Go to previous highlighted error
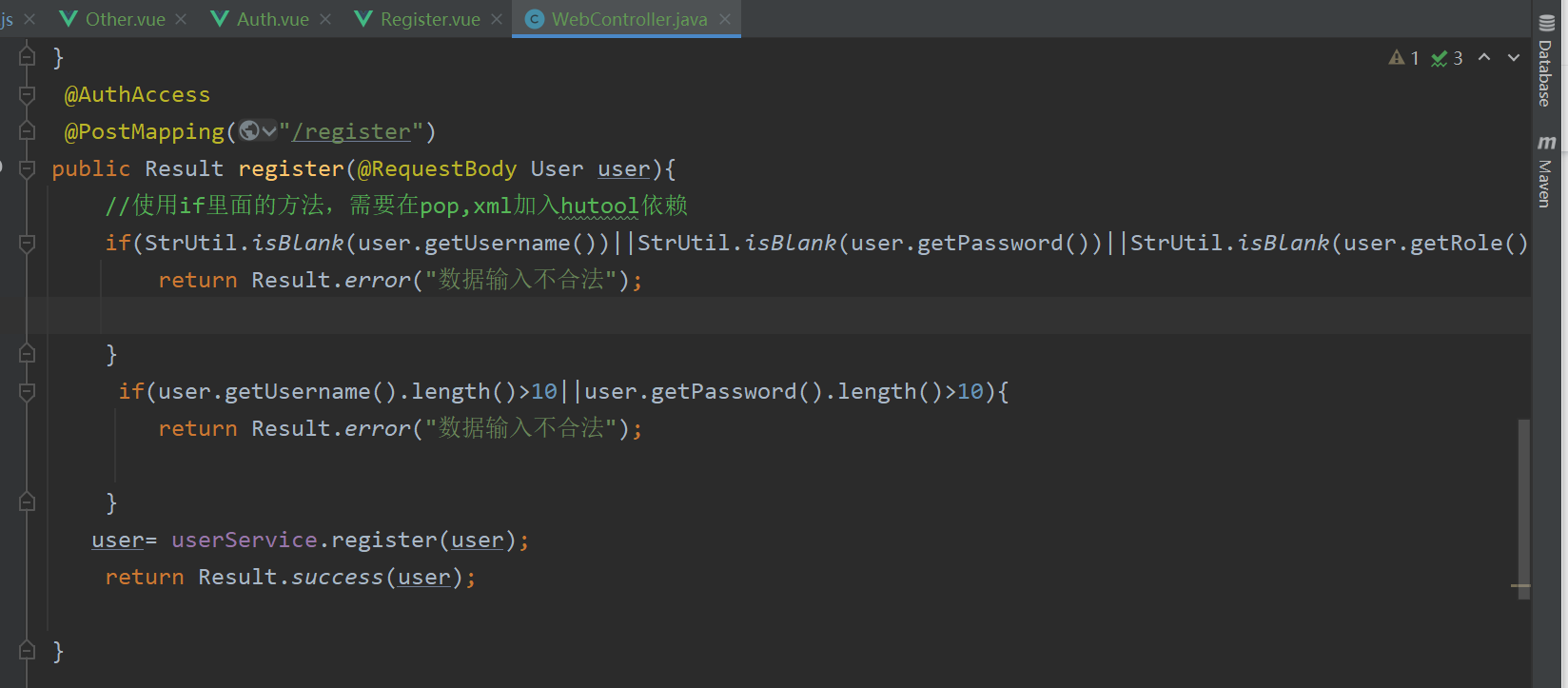The height and width of the screenshot is (688, 1568). 1484,58
